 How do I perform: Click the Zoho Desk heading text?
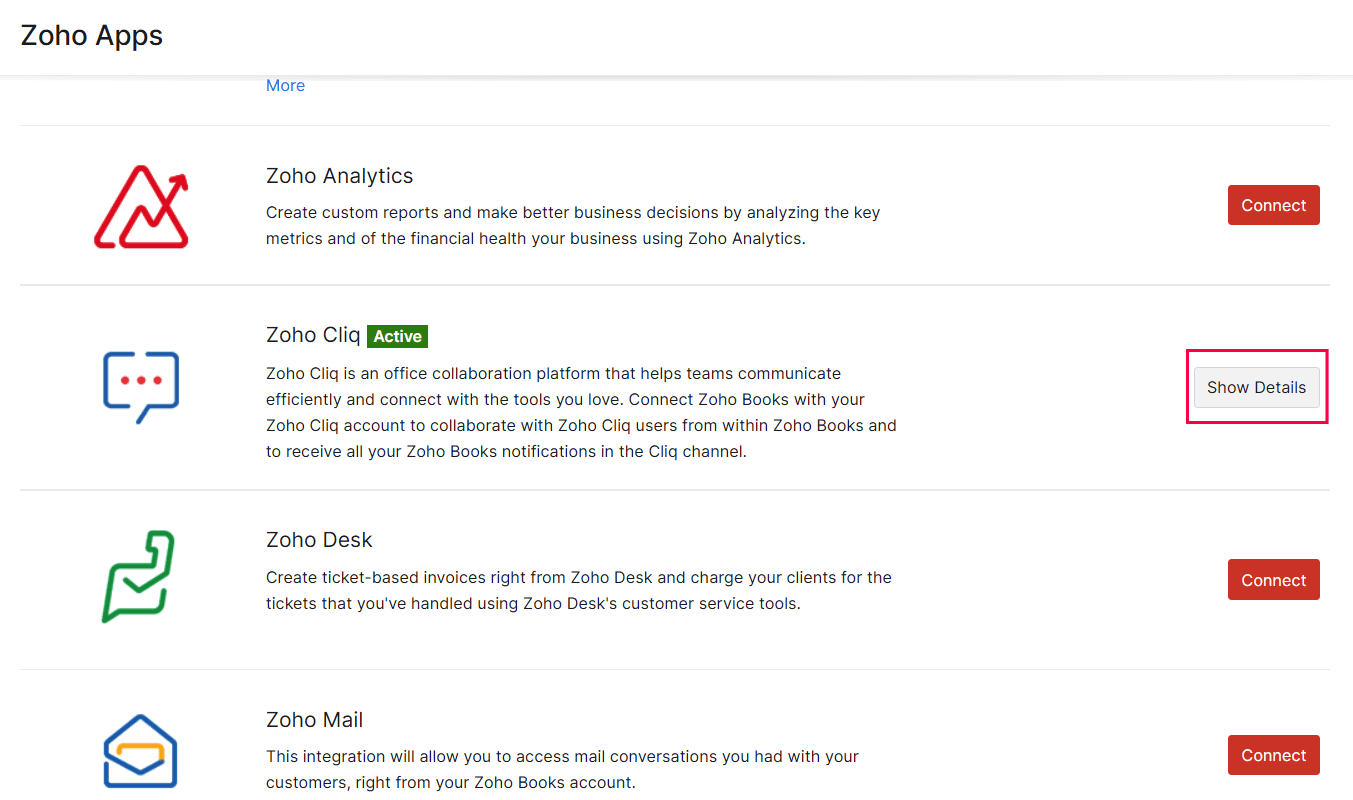click(319, 540)
